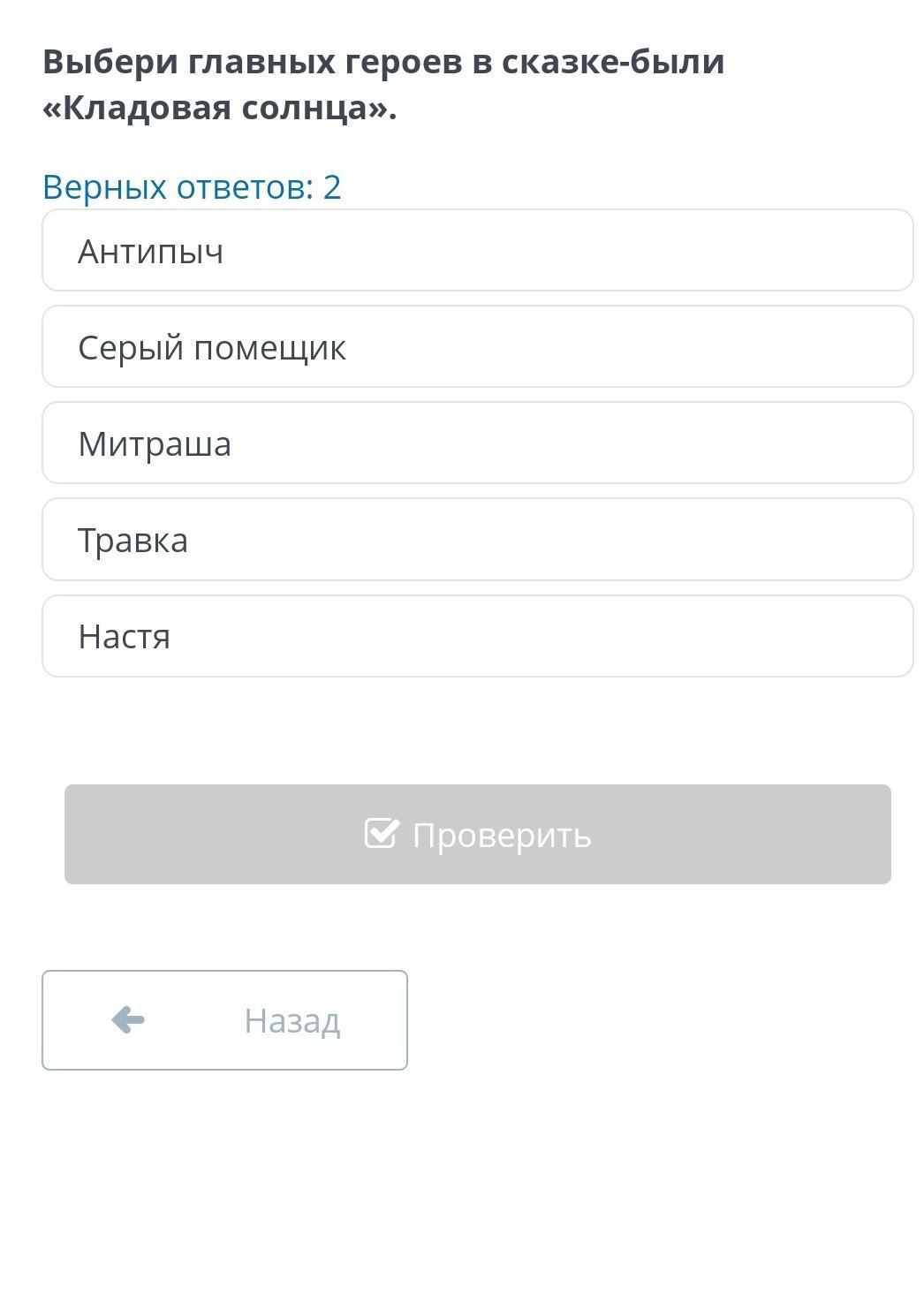Click the Назад label text

(292, 1021)
